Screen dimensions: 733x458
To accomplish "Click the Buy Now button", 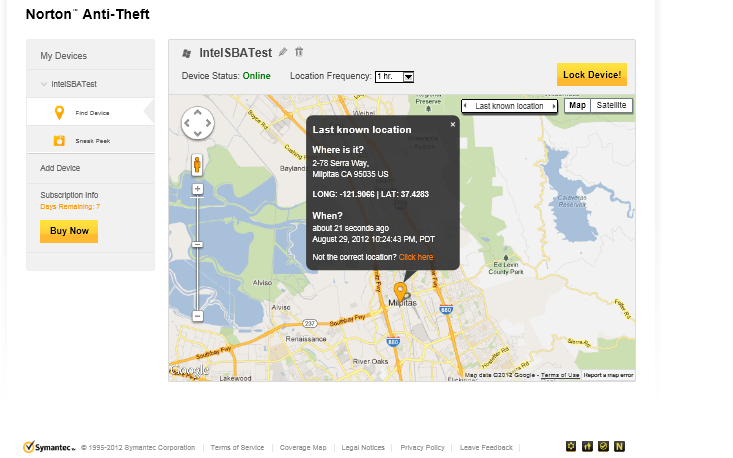I will click(69, 231).
